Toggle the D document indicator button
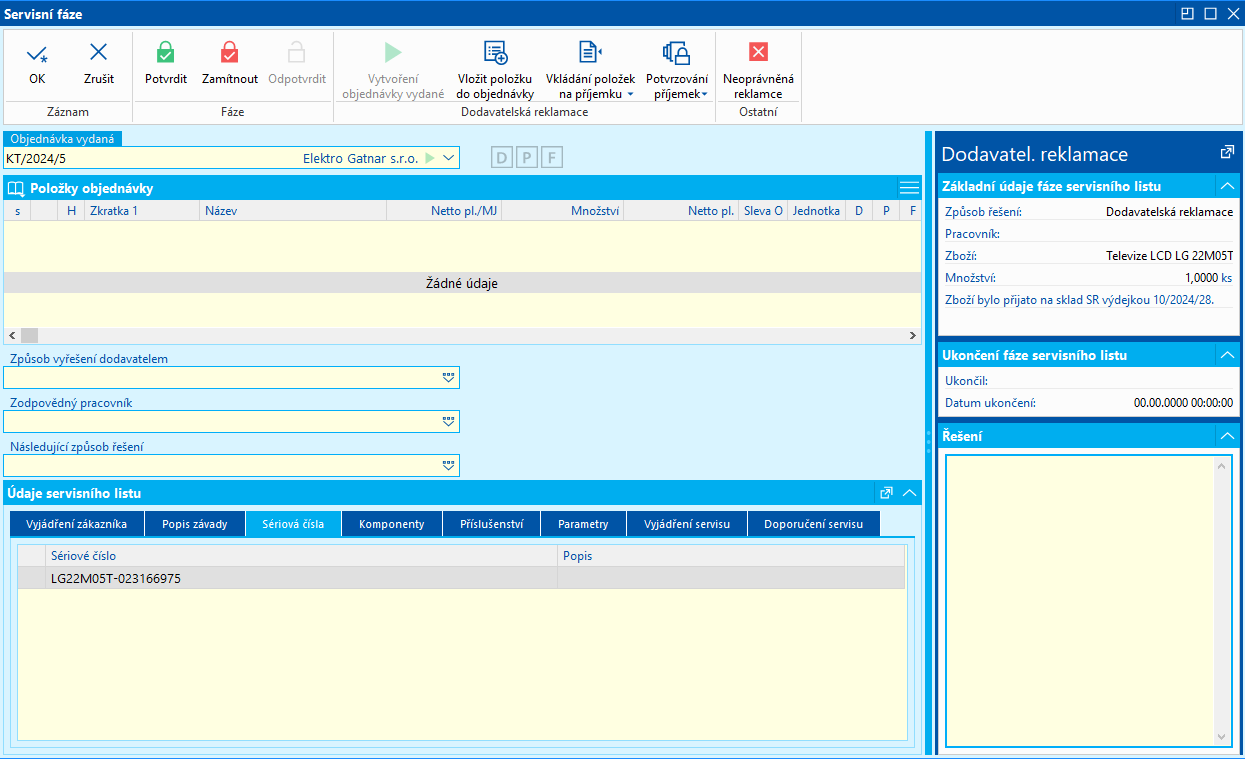 point(502,158)
